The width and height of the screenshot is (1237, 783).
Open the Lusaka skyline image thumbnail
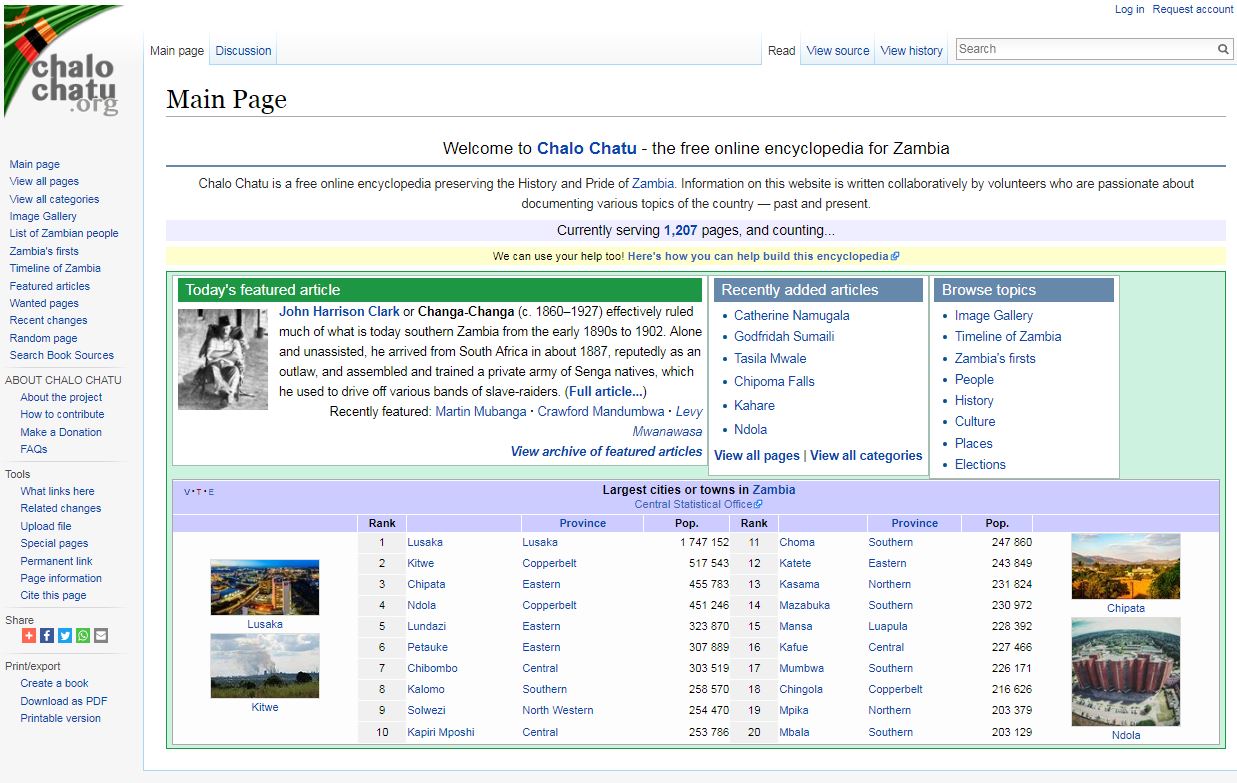pos(265,587)
